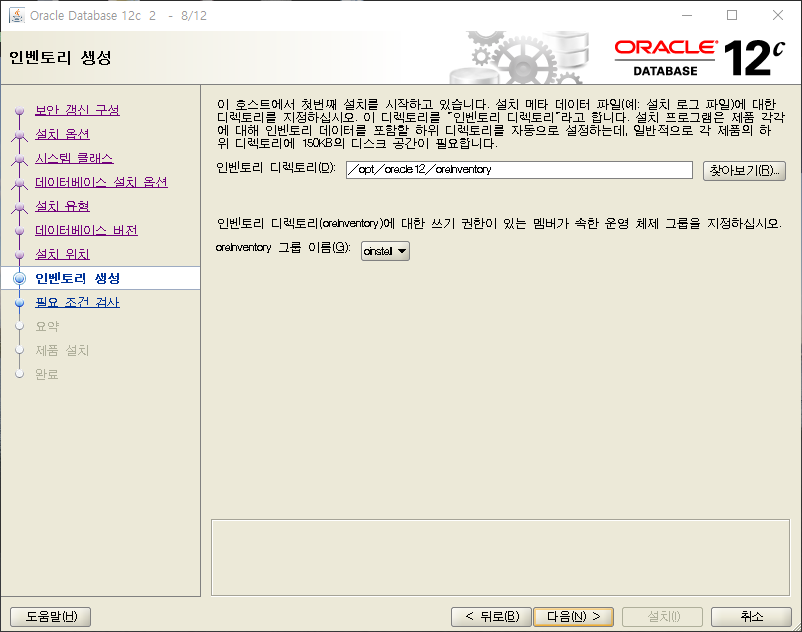
Task: Open the 설치 위치 step link
Action: (x=62, y=254)
